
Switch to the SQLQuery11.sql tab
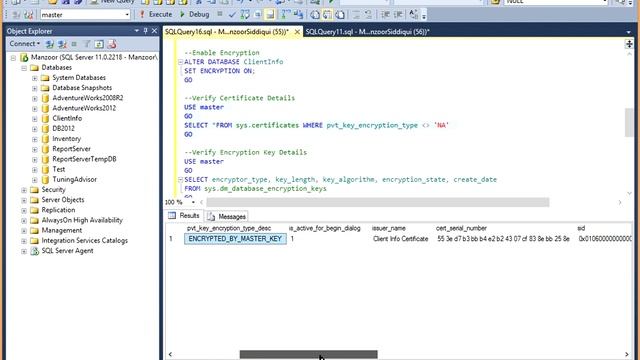pyautogui.click(x=367, y=32)
